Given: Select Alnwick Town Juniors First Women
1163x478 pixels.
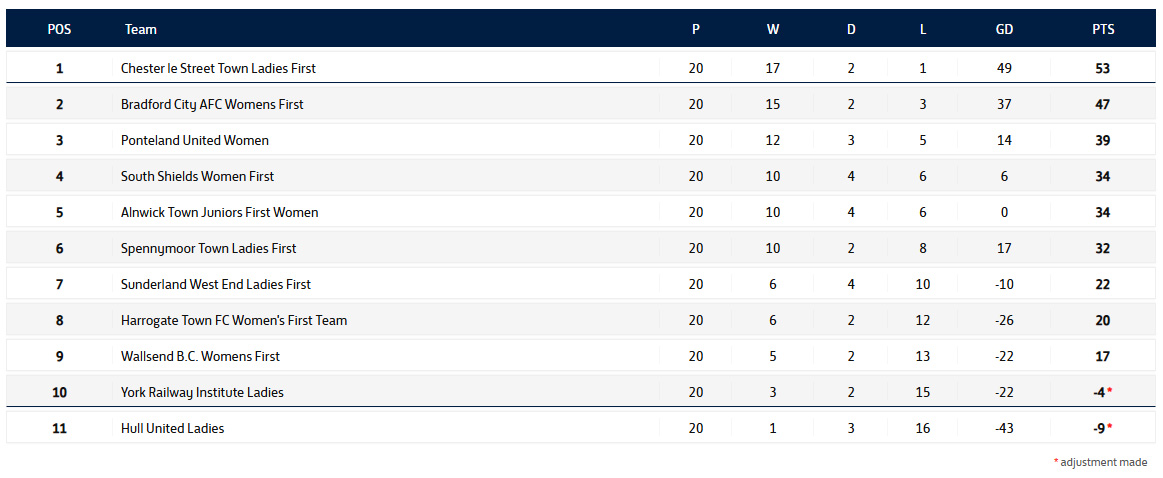Looking at the screenshot, I should pos(220,212).
